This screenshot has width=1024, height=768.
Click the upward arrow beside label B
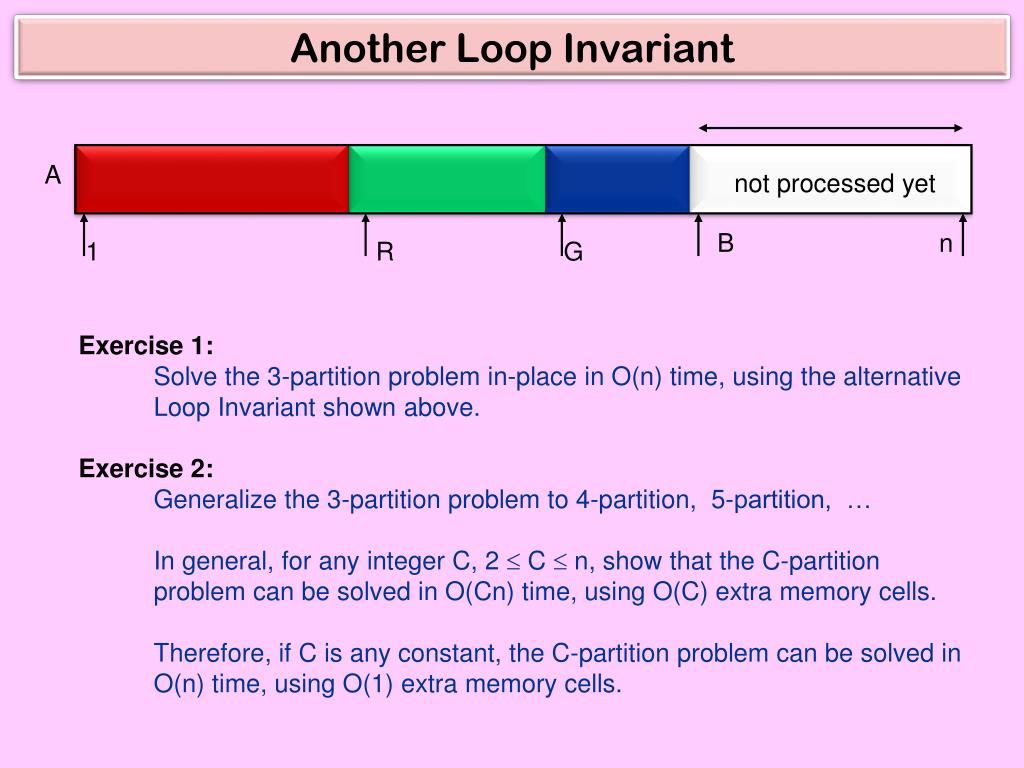[x=698, y=235]
